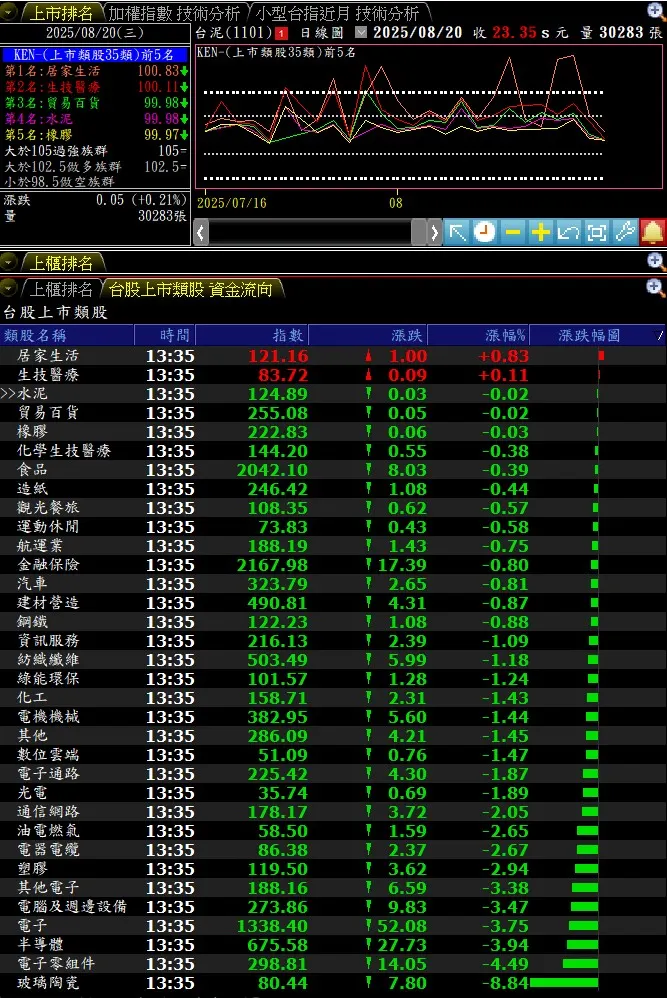
Task: Switch to 上櫃排名 tab next to 資金流向
Action: coord(61,289)
